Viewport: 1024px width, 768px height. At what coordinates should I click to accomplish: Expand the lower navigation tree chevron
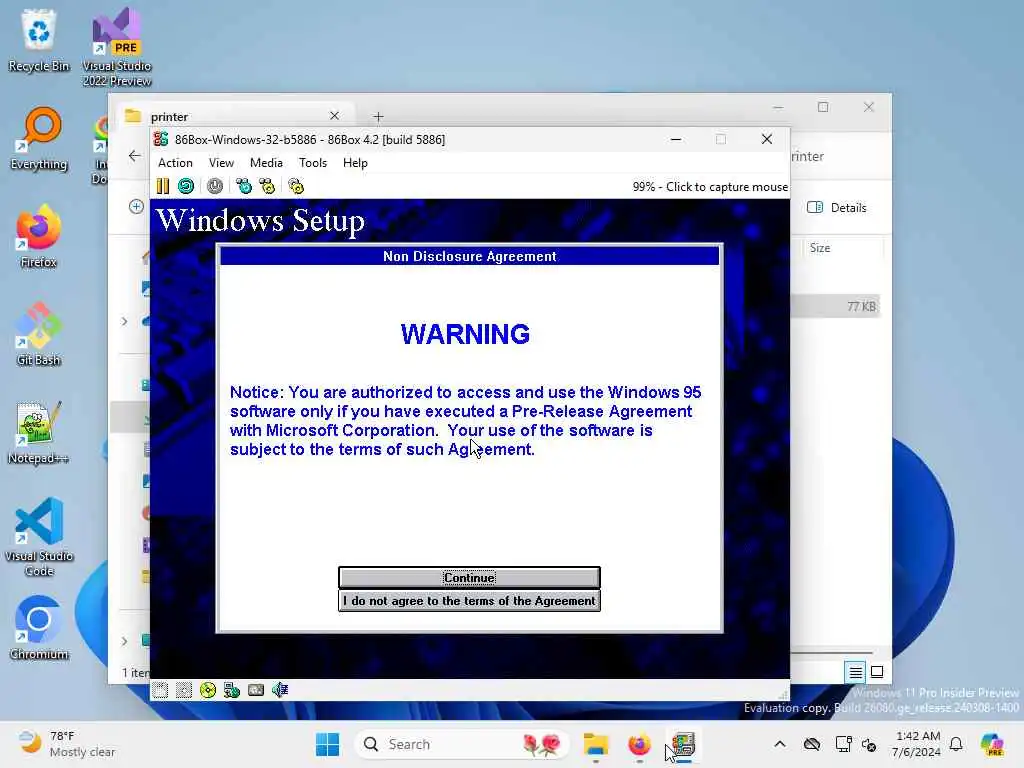124,641
